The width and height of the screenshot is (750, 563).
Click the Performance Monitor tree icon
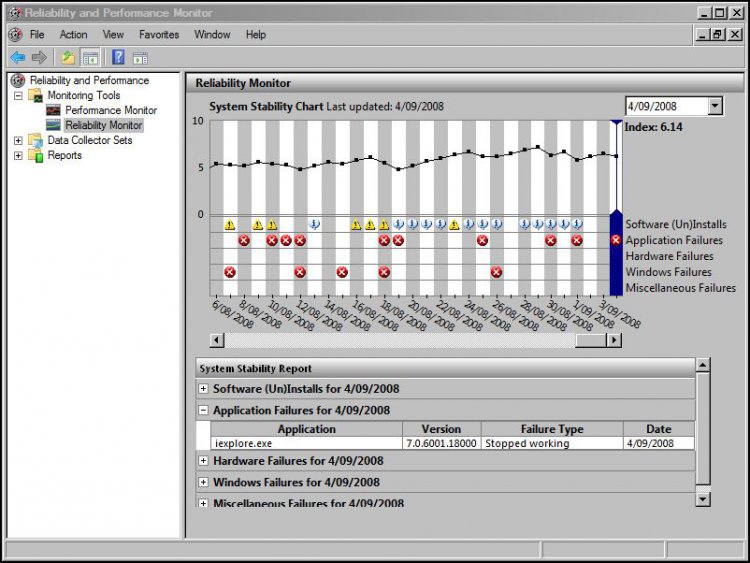53,110
